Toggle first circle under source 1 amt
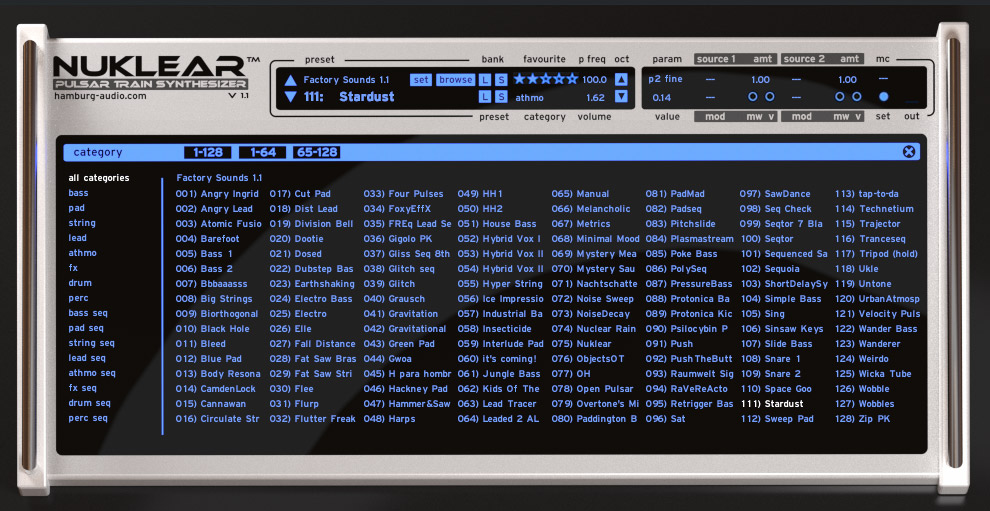This screenshot has width=990, height=511. 752,97
